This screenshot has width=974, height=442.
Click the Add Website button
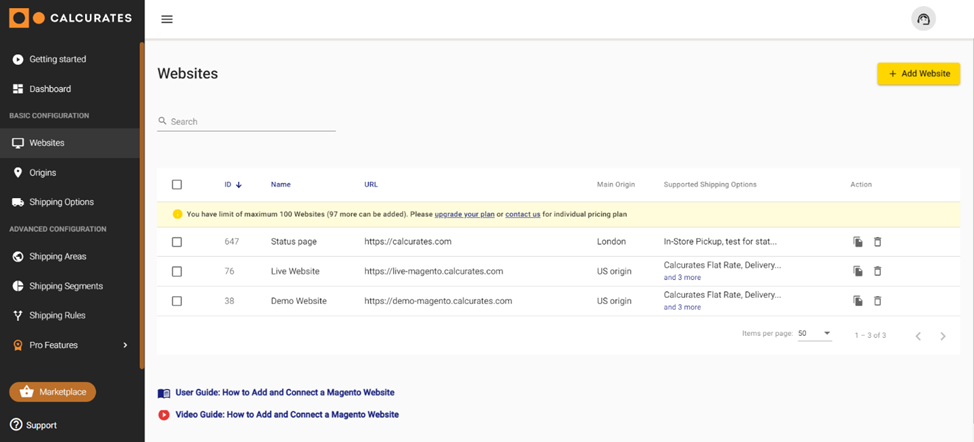click(x=919, y=73)
